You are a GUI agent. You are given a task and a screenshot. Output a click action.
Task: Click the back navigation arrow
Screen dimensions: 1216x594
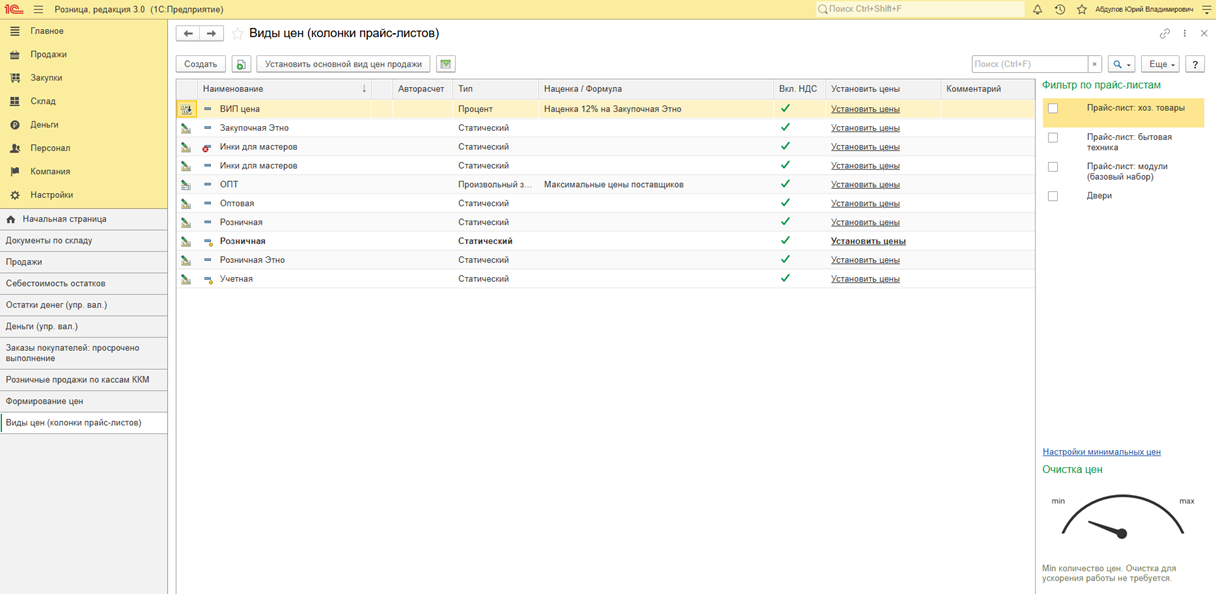click(188, 34)
